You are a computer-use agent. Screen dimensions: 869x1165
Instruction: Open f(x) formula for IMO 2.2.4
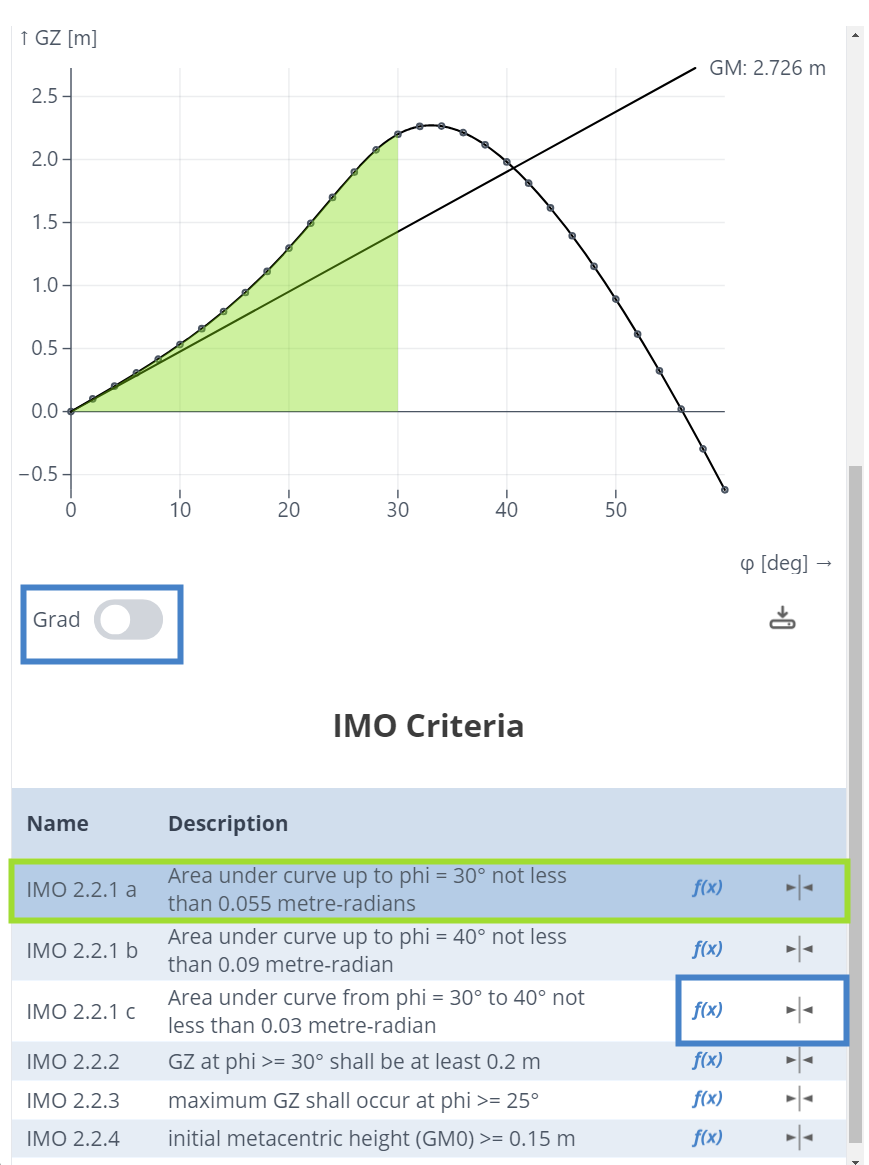707,1137
